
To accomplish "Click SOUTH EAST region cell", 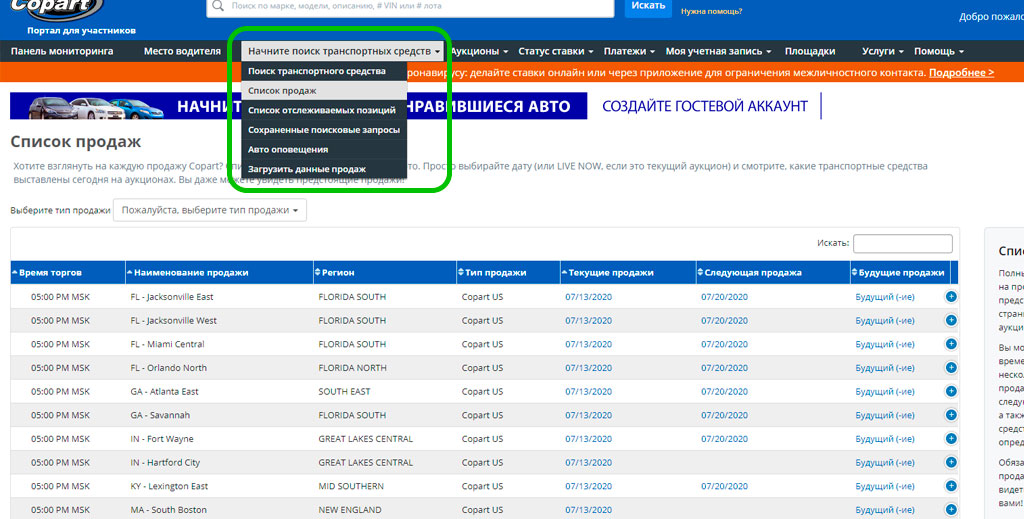I will click(x=344, y=392).
